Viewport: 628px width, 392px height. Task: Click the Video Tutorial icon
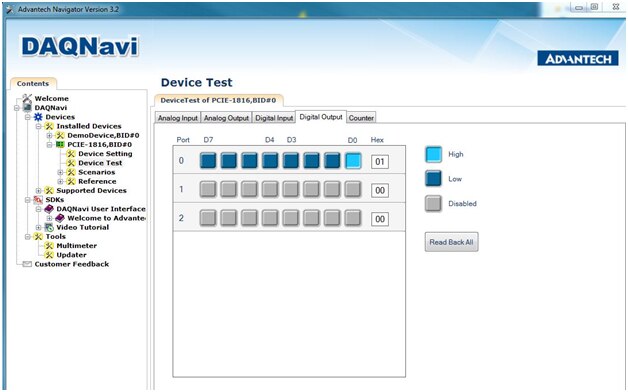[x=49, y=227]
